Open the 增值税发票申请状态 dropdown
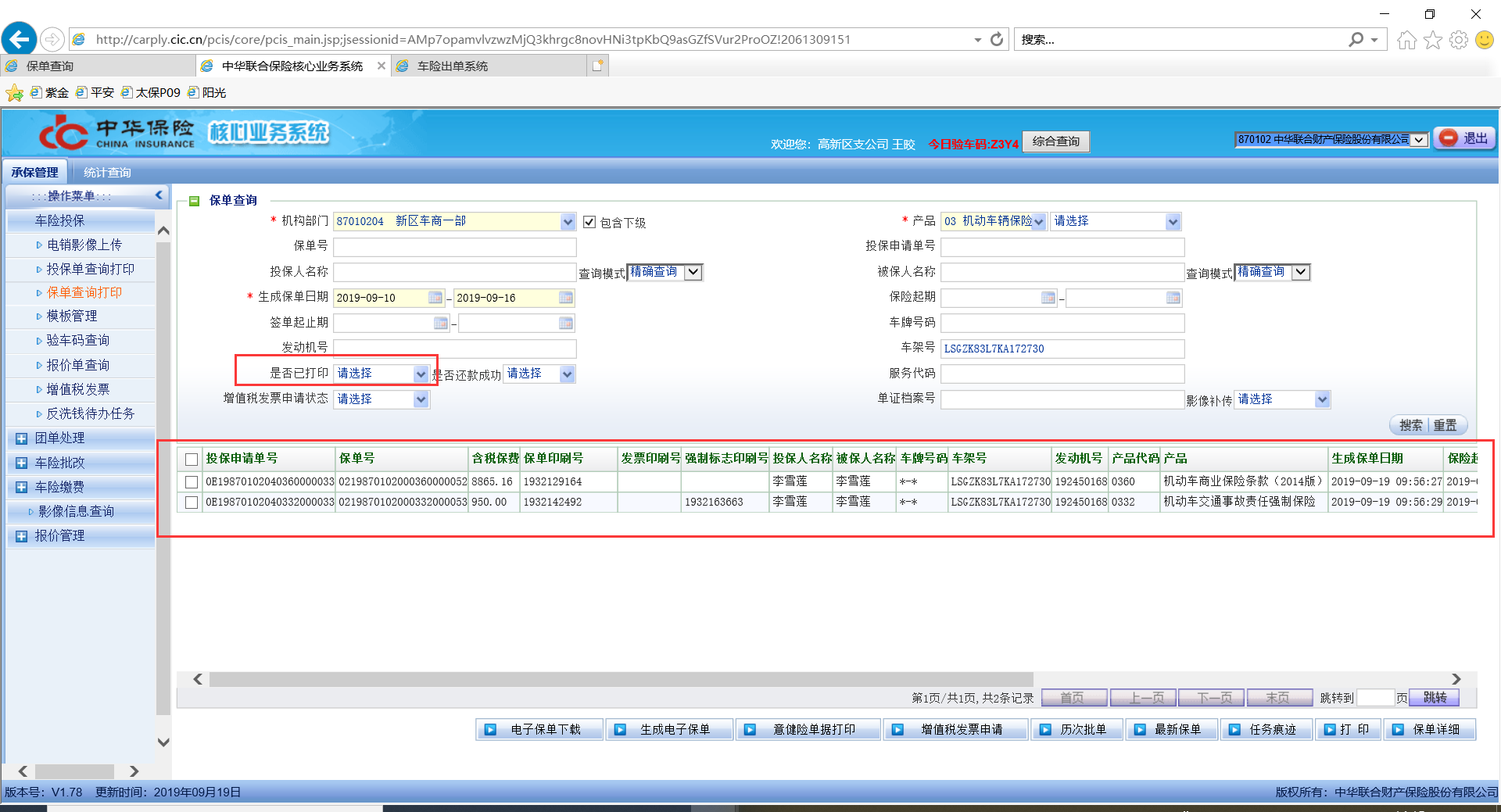Viewport: 1501px width, 812px height. [421, 399]
